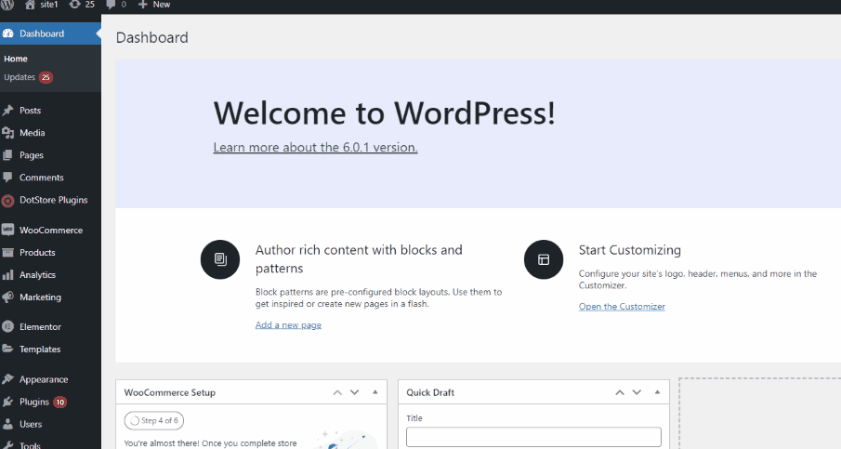Image resolution: width=841 pixels, height=449 pixels.
Task: Open the Marketing menu label
Action: [40, 297]
